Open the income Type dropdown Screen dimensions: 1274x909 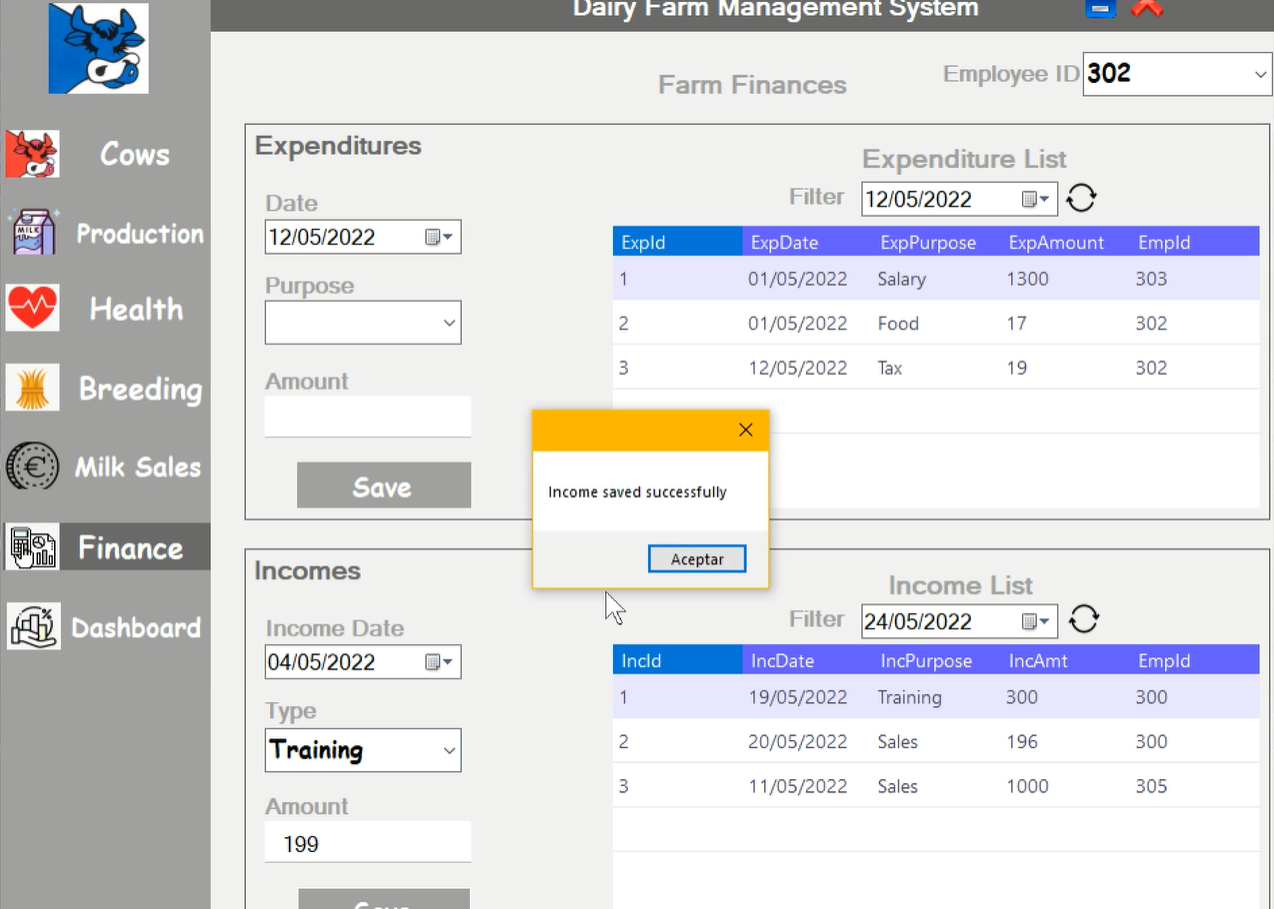[449, 751]
